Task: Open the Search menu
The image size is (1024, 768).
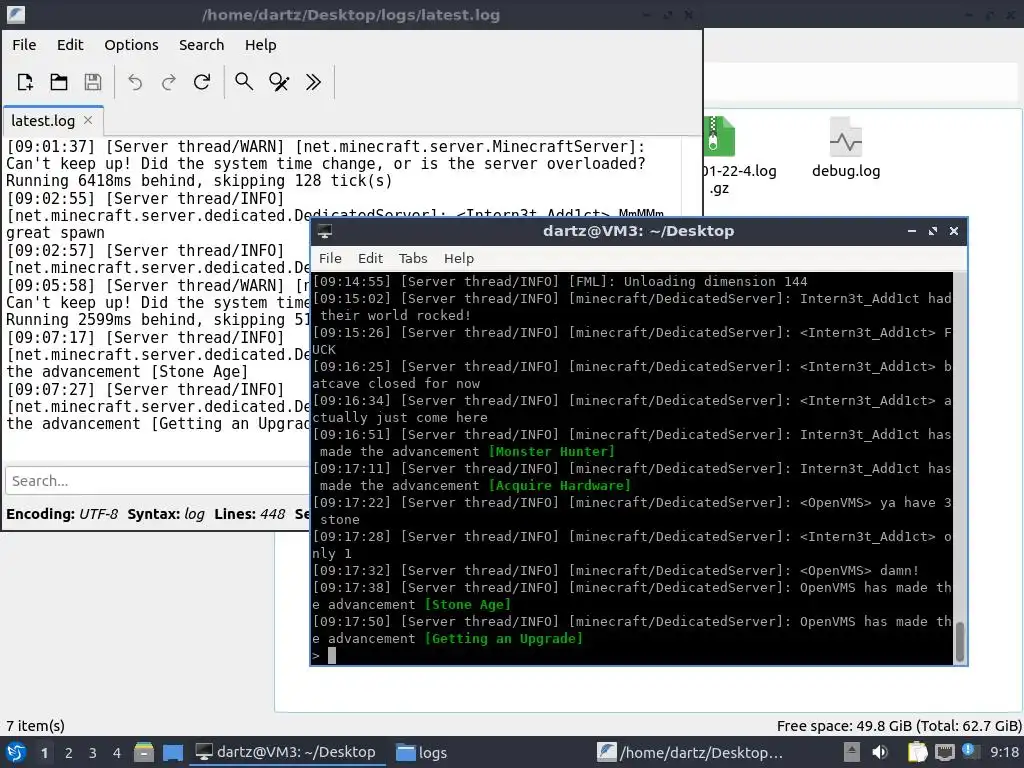Action: pyautogui.click(x=201, y=45)
